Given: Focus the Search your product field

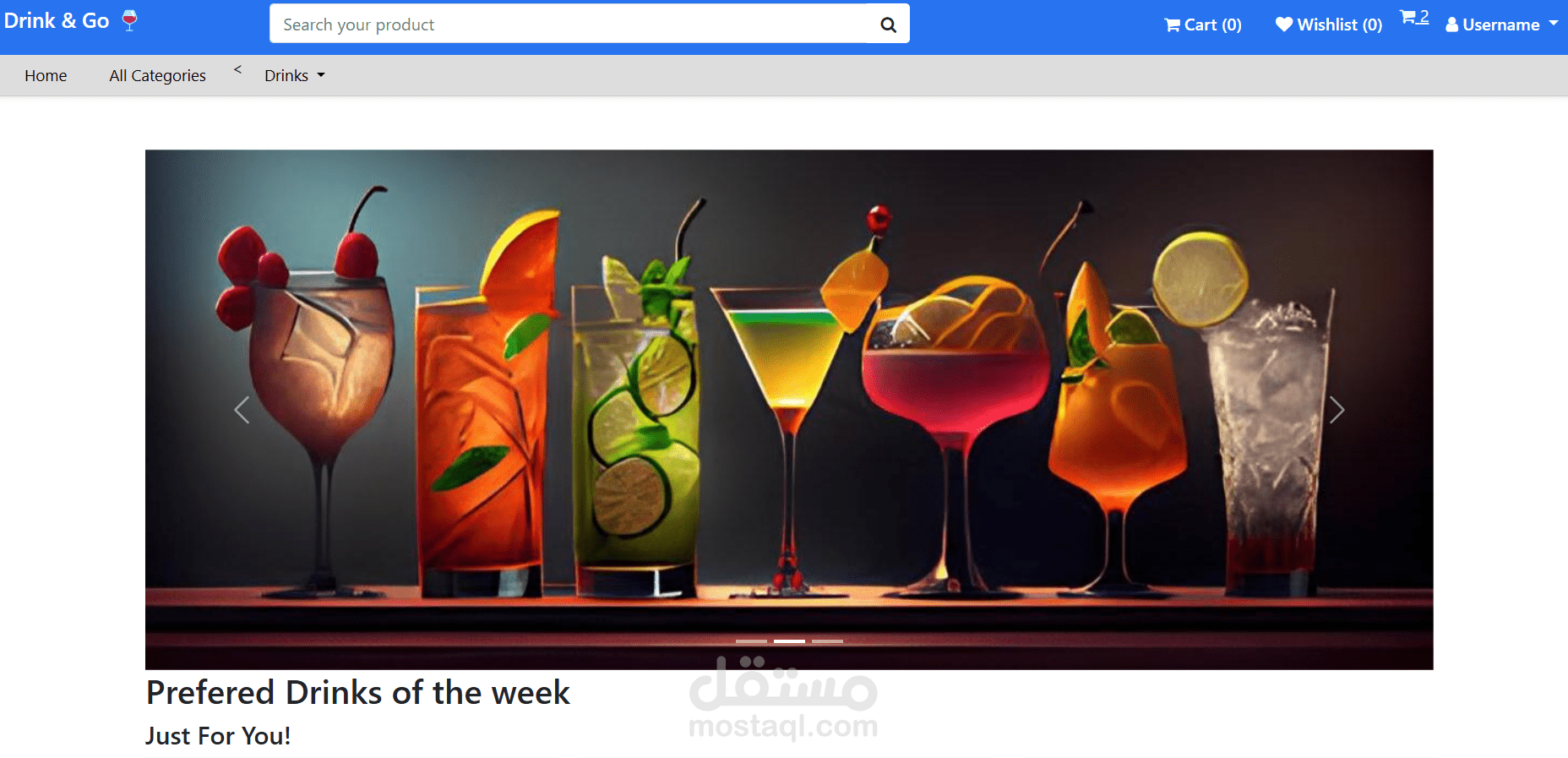Looking at the screenshot, I should (569, 25).
